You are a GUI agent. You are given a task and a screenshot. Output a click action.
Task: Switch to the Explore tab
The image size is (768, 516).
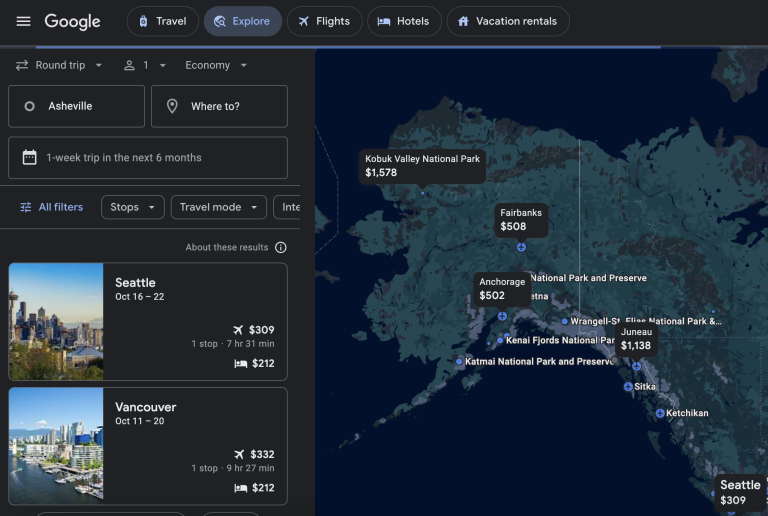(243, 21)
